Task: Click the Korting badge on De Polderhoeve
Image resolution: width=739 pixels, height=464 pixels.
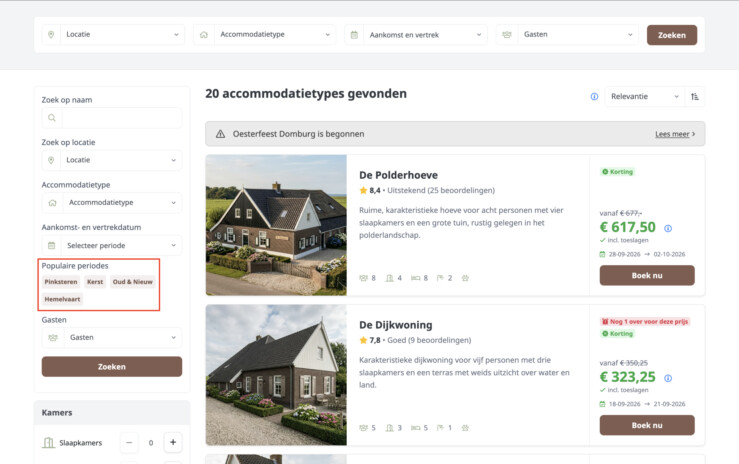Action: pyautogui.click(x=617, y=172)
